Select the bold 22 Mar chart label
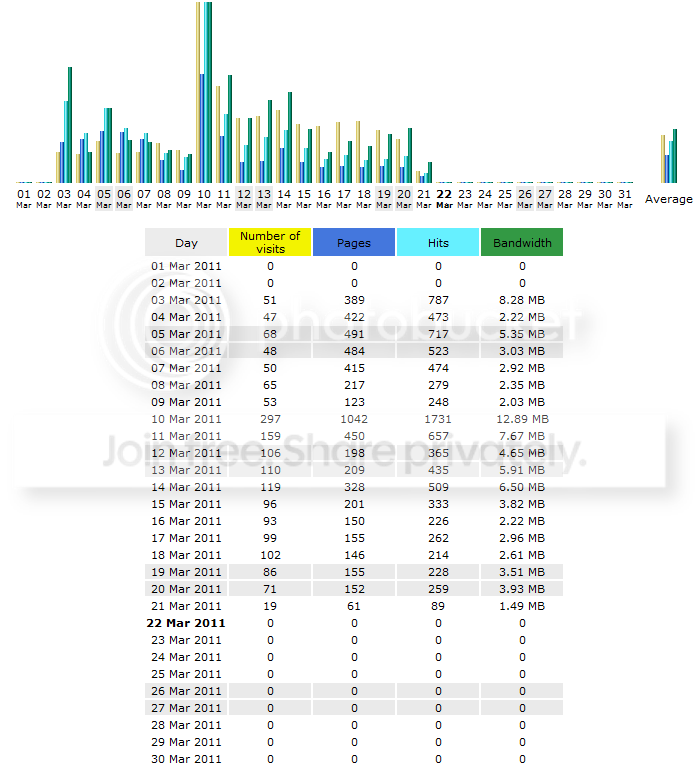 click(x=444, y=199)
